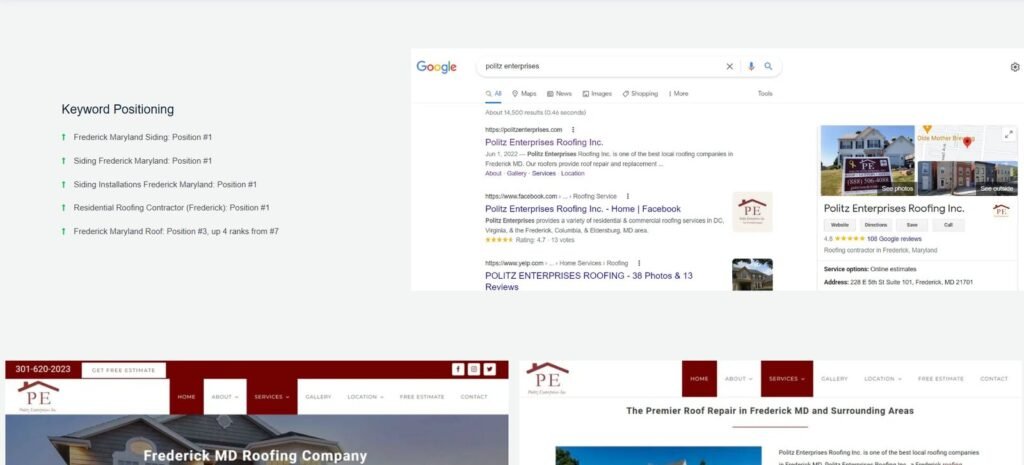
Task: Click the blue magnifier search icon
Action: (x=768, y=66)
